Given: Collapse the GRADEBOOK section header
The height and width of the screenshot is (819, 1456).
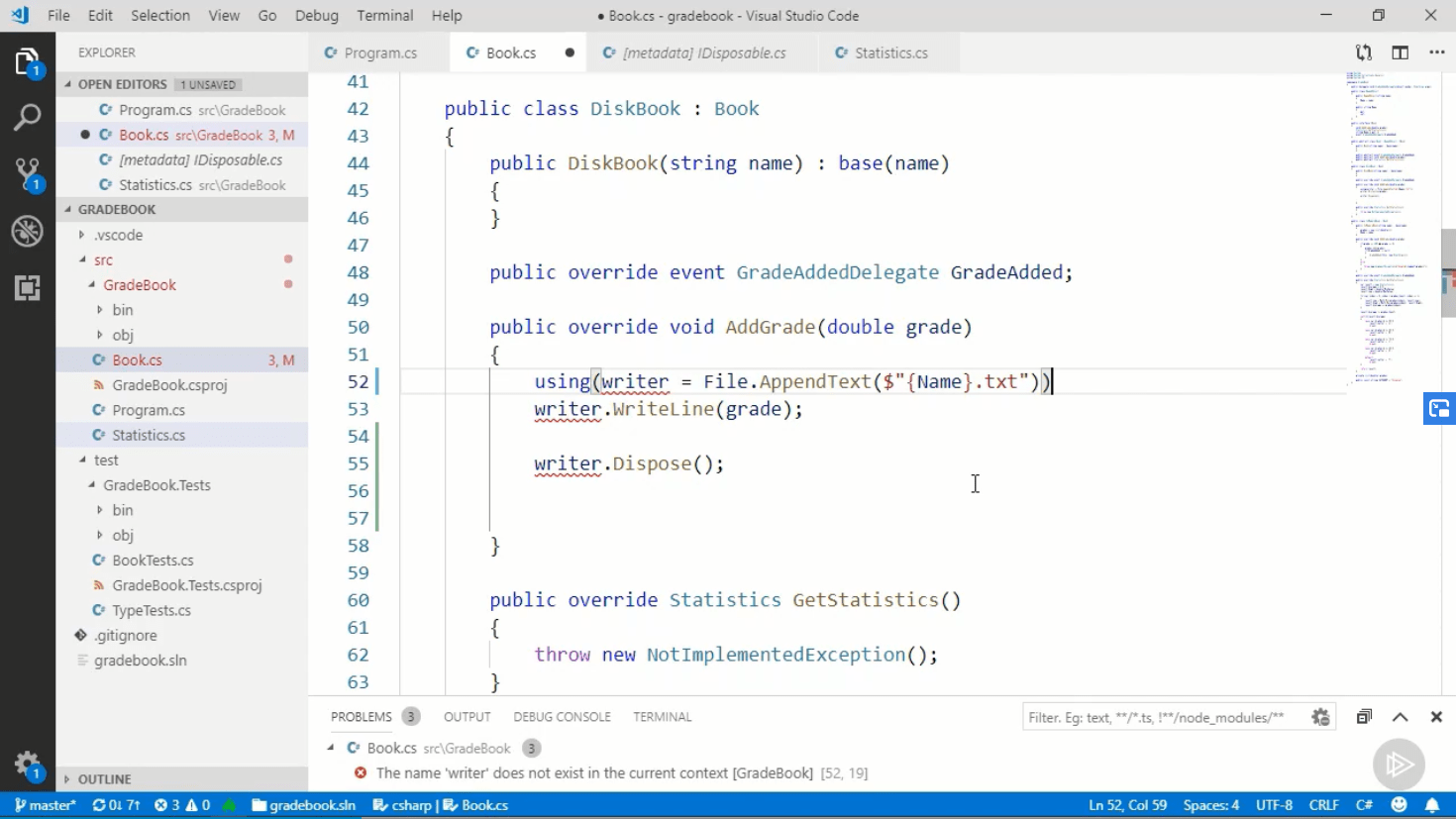Looking at the screenshot, I should pyautogui.click(x=68, y=209).
